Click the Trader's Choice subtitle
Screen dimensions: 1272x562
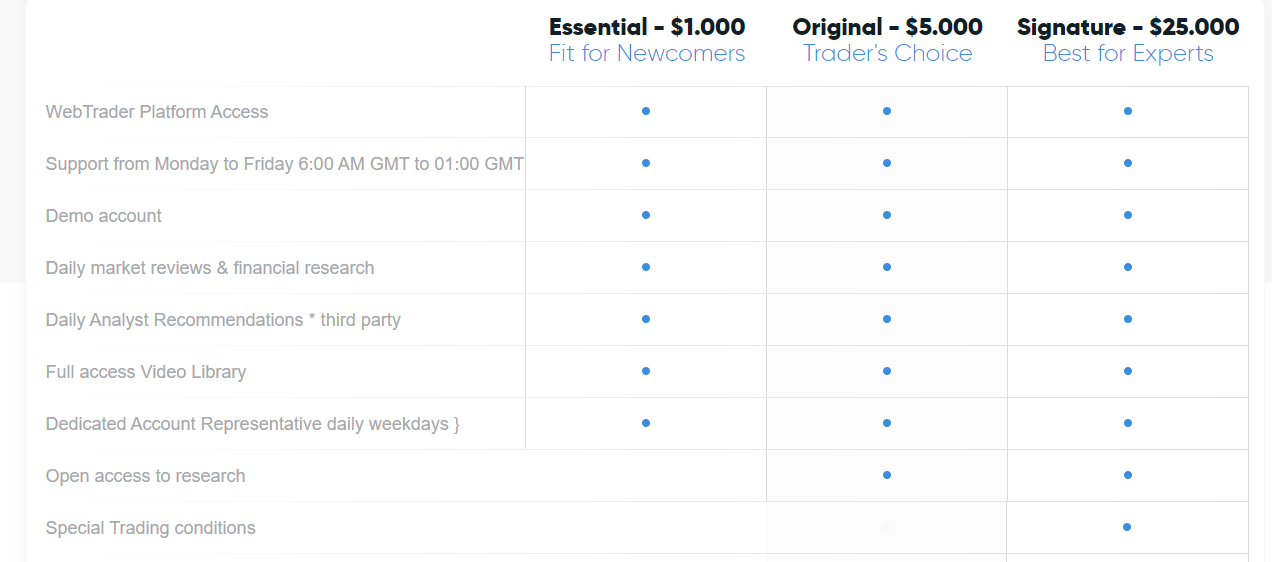point(888,54)
